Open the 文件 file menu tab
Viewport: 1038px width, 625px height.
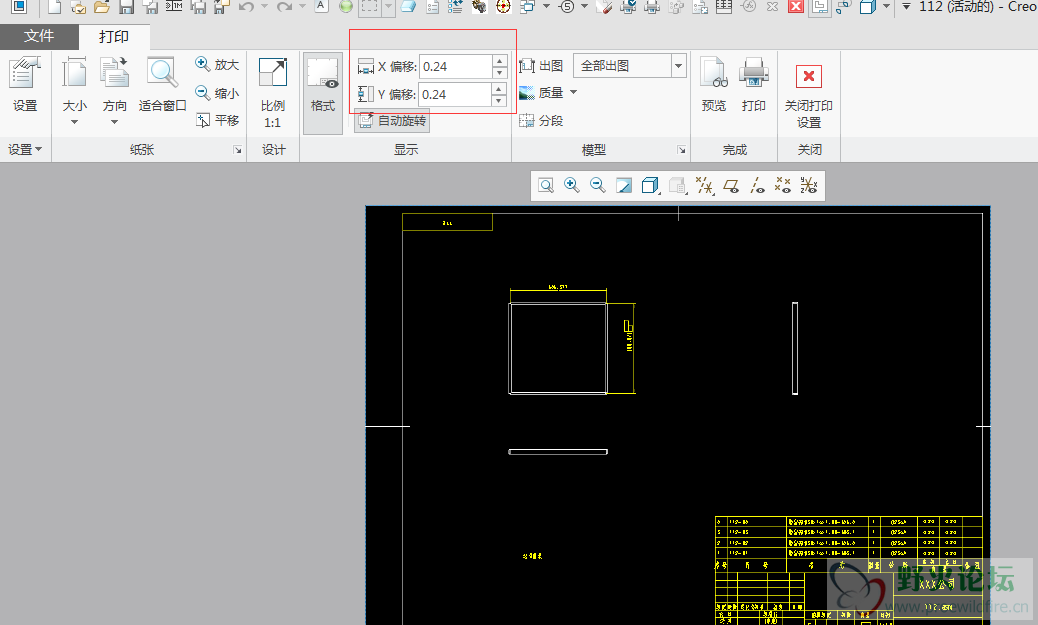click(39, 36)
